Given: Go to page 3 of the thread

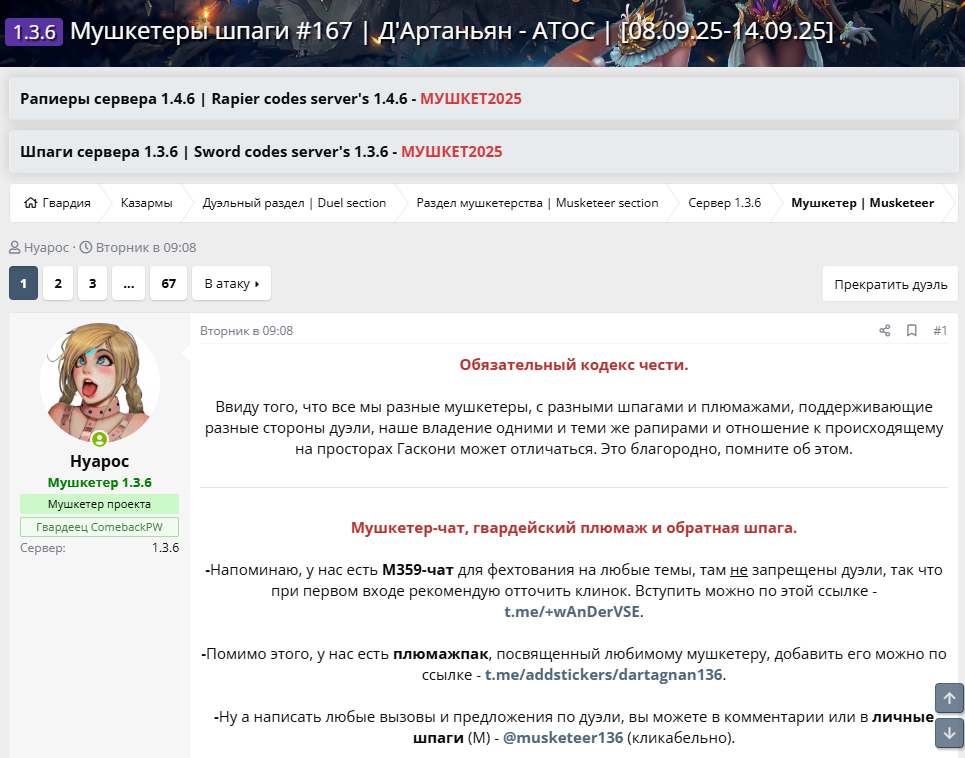Looking at the screenshot, I should pyautogui.click(x=92, y=284).
